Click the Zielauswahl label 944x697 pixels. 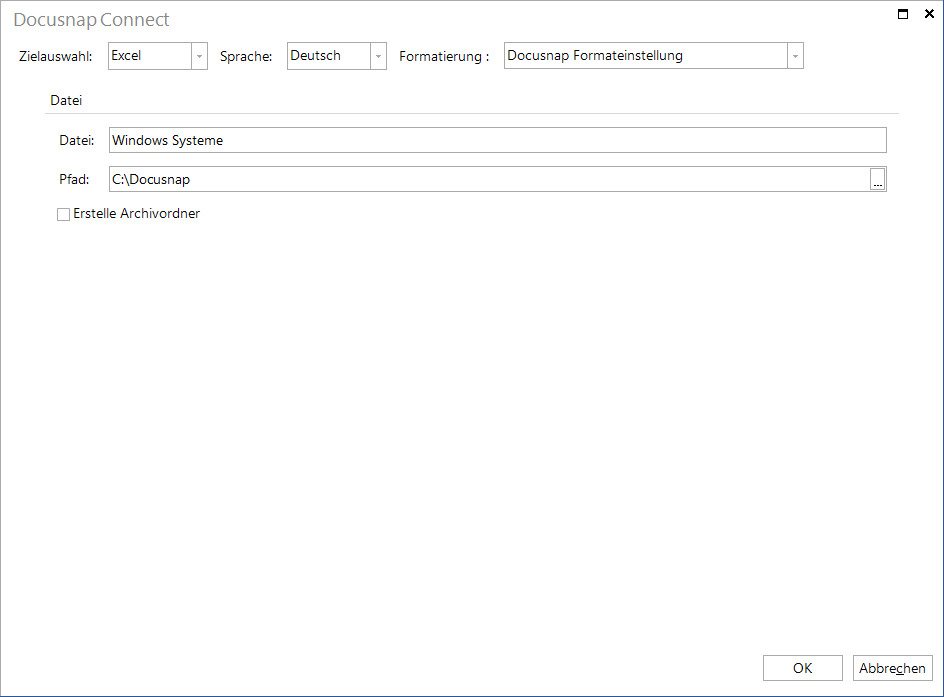point(55,57)
